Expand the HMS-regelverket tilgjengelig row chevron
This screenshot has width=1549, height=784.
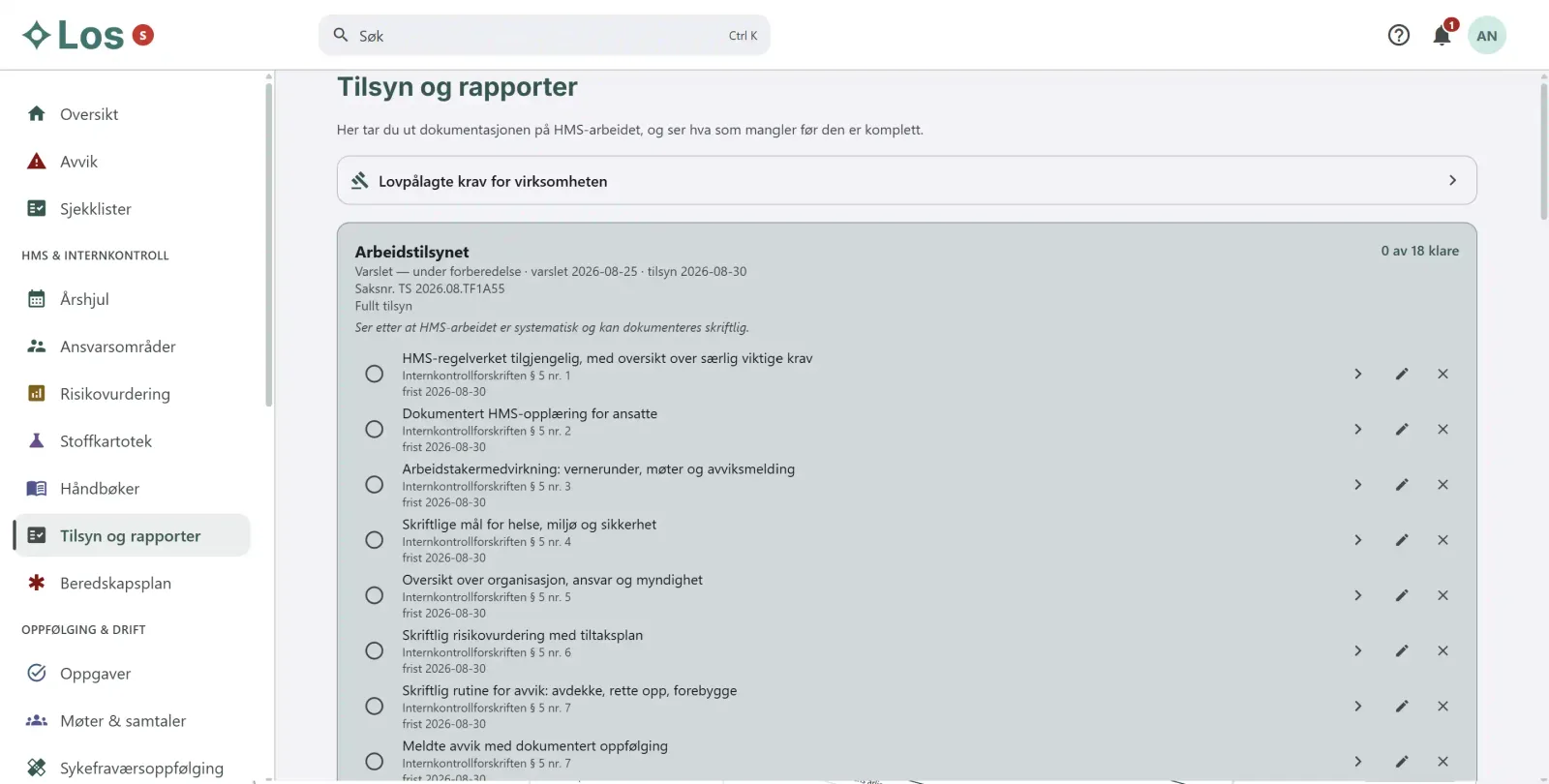pyautogui.click(x=1358, y=374)
